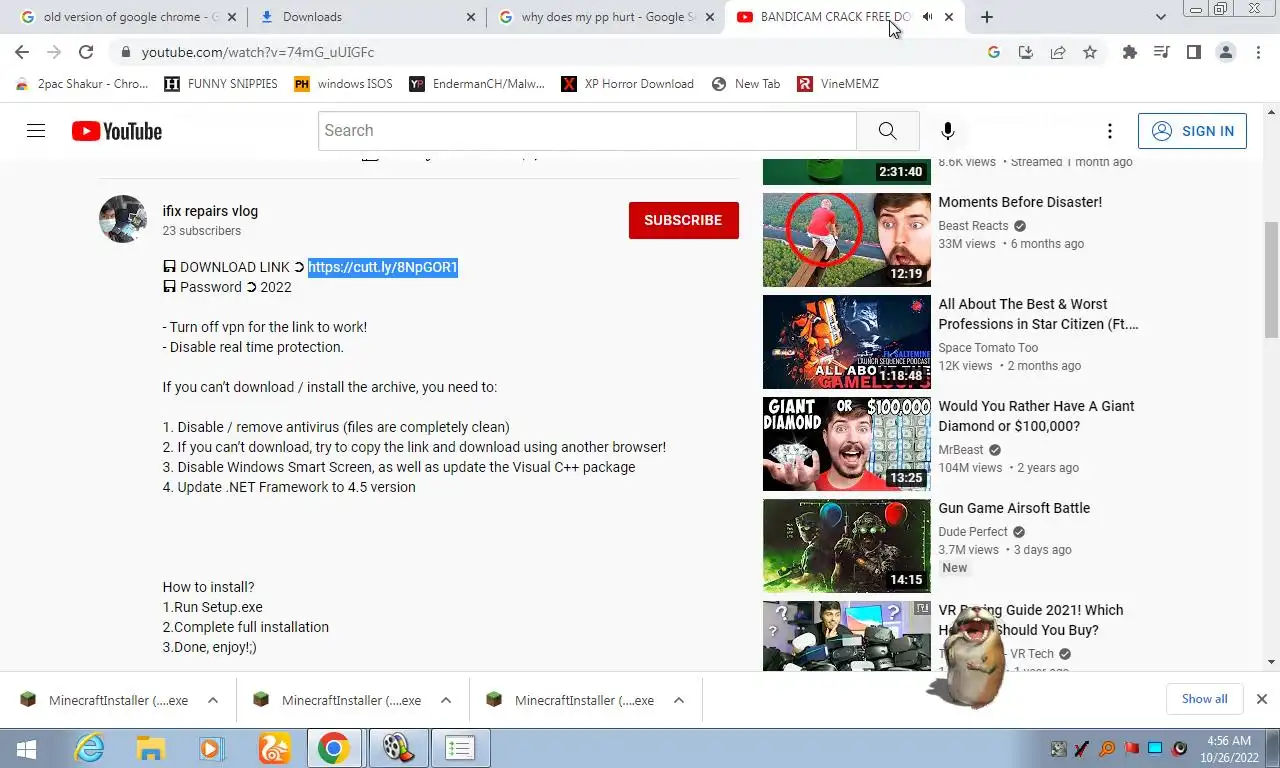Mute the BANDICAM tab via speaker icon
The width and height of the screenshot is (1280, 768).
coord(928,17)
